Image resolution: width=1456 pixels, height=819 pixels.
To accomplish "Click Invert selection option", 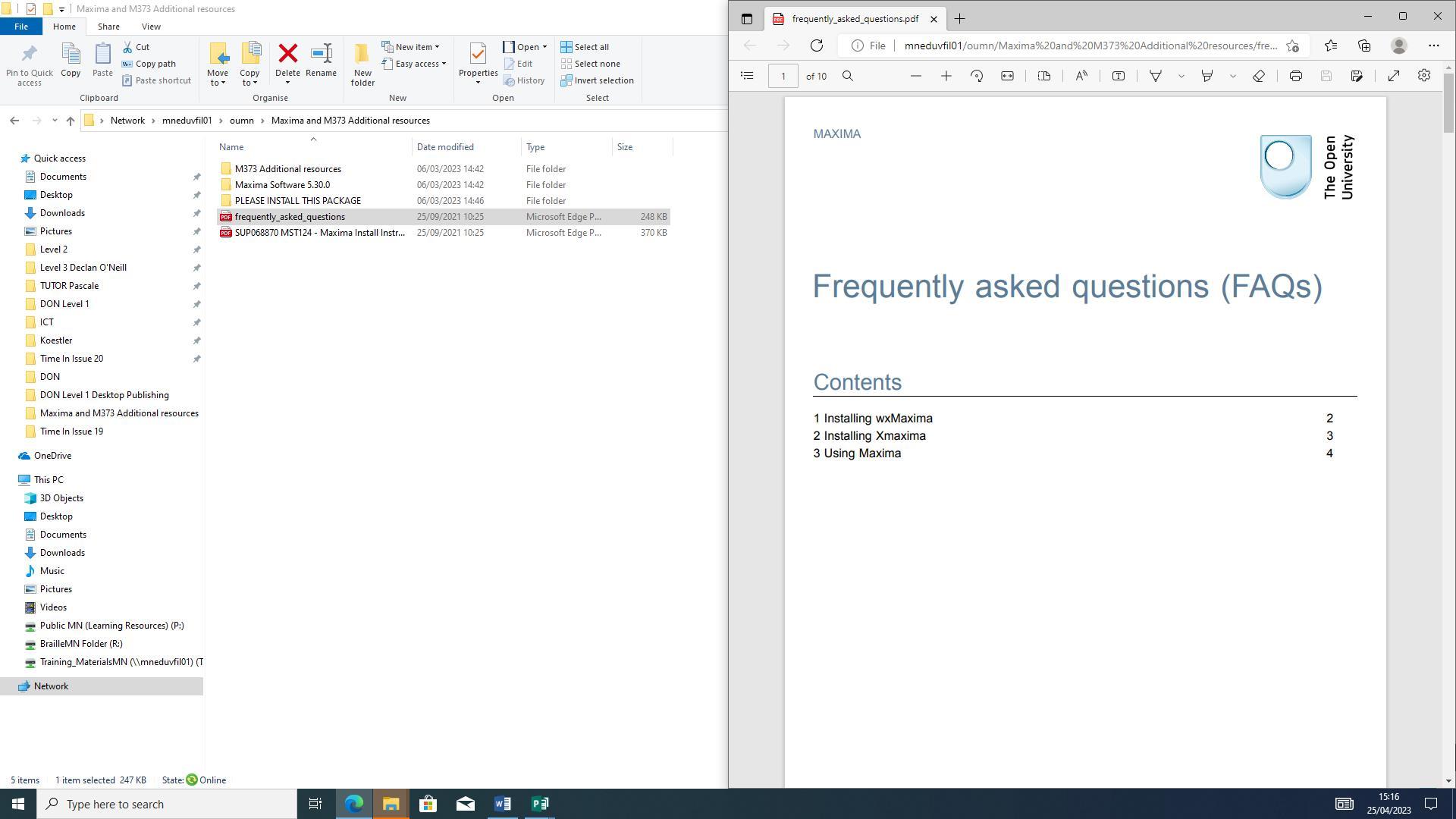I will (597, 80).
